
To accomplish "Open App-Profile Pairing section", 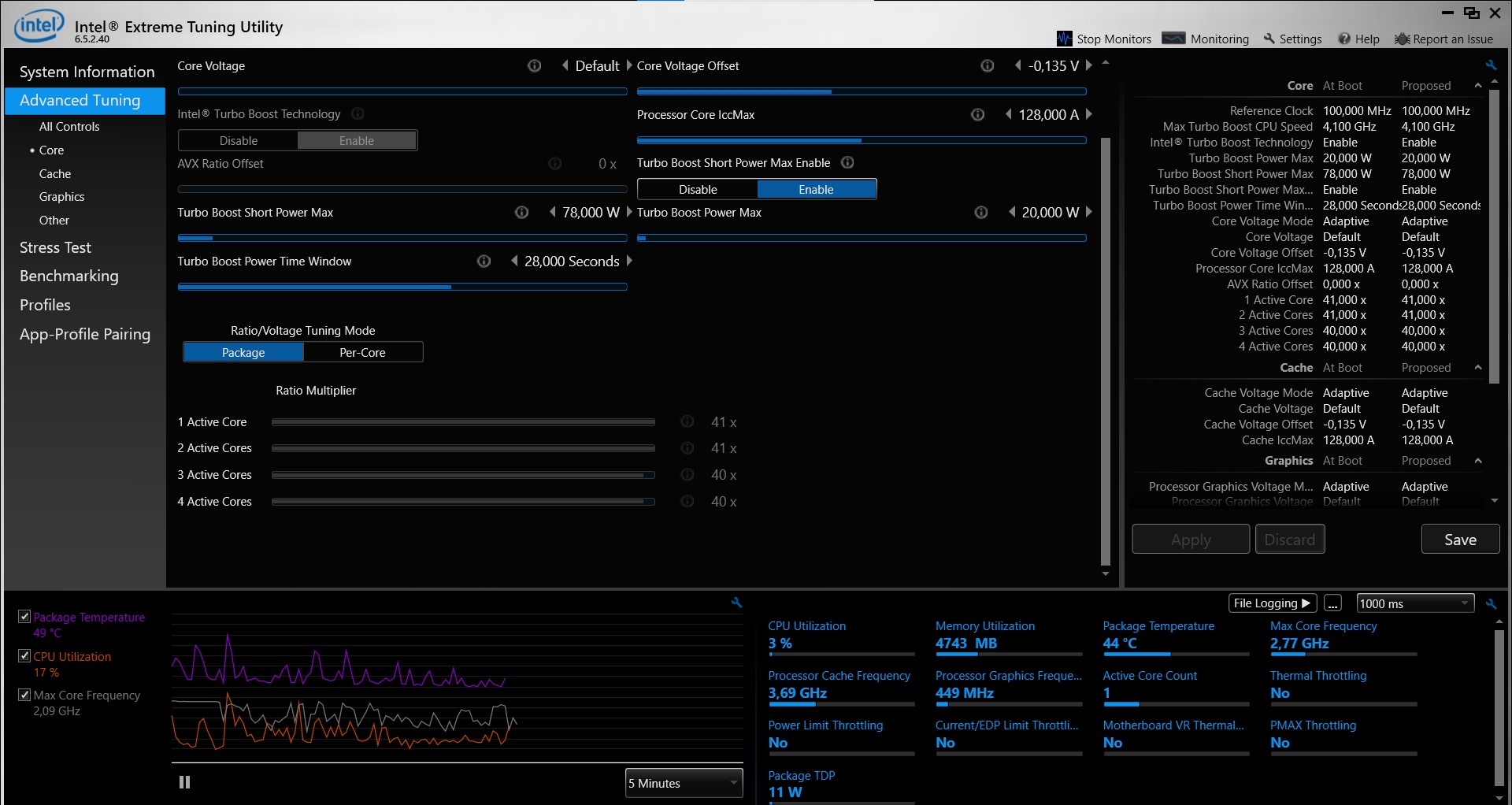I will coord(85,334).
